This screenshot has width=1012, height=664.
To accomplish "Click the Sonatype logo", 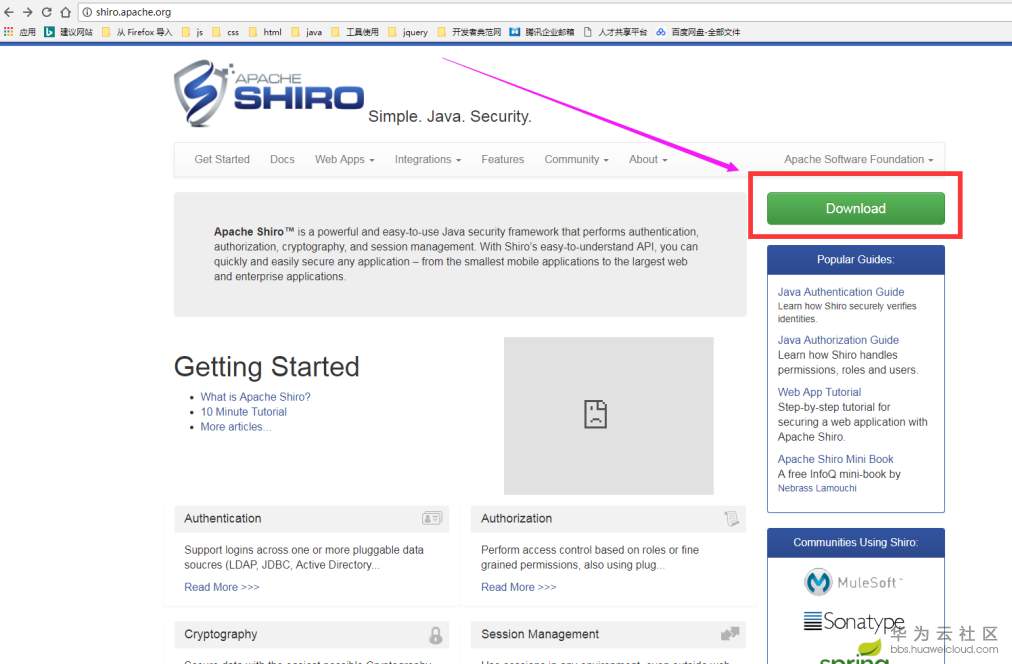I will tap(854, 622).
